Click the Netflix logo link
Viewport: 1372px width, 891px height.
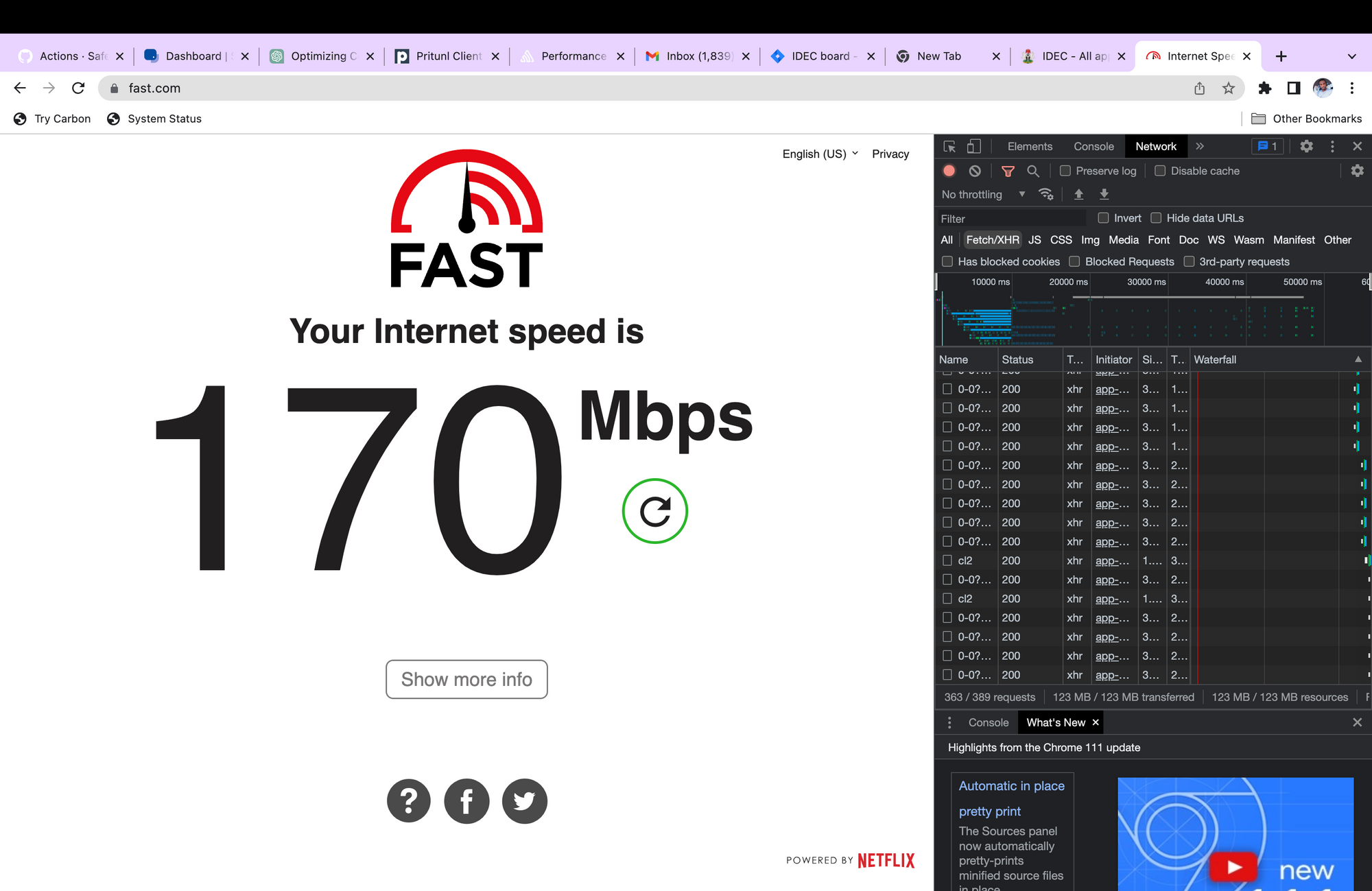pos(886,860)
